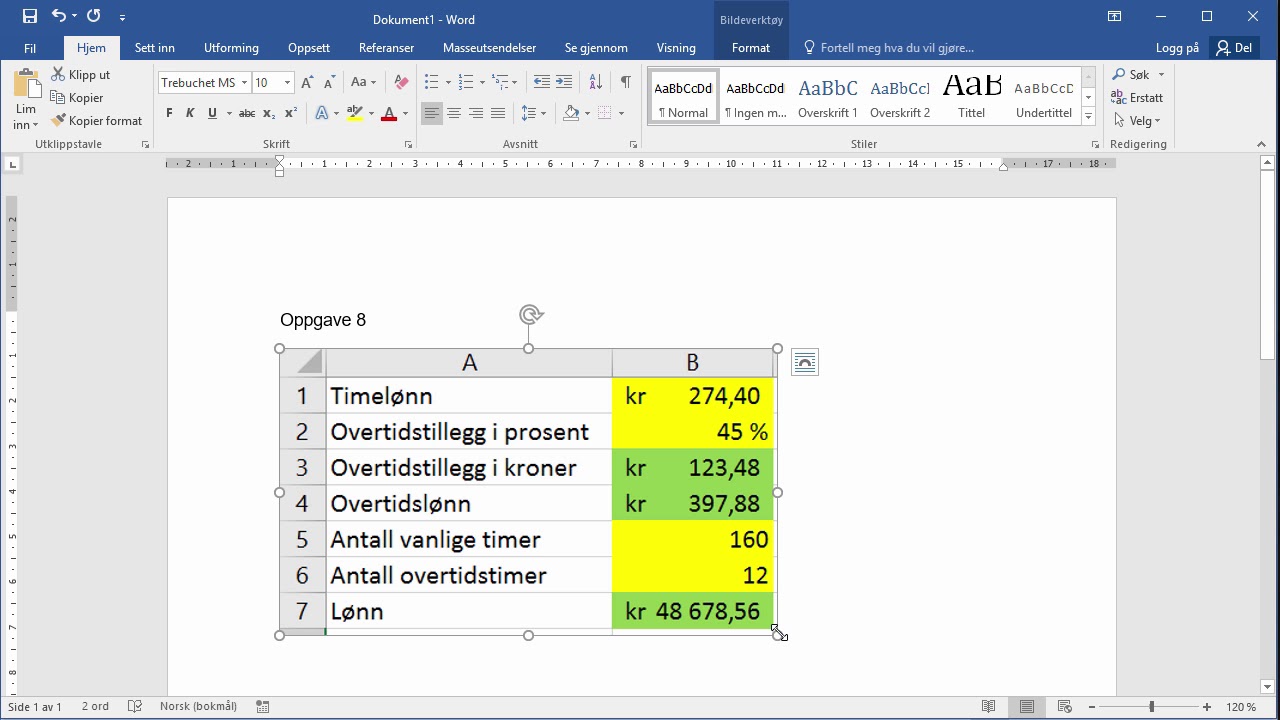
Task: Toggle show paragraph marks
Action: [x=626, y=83]
